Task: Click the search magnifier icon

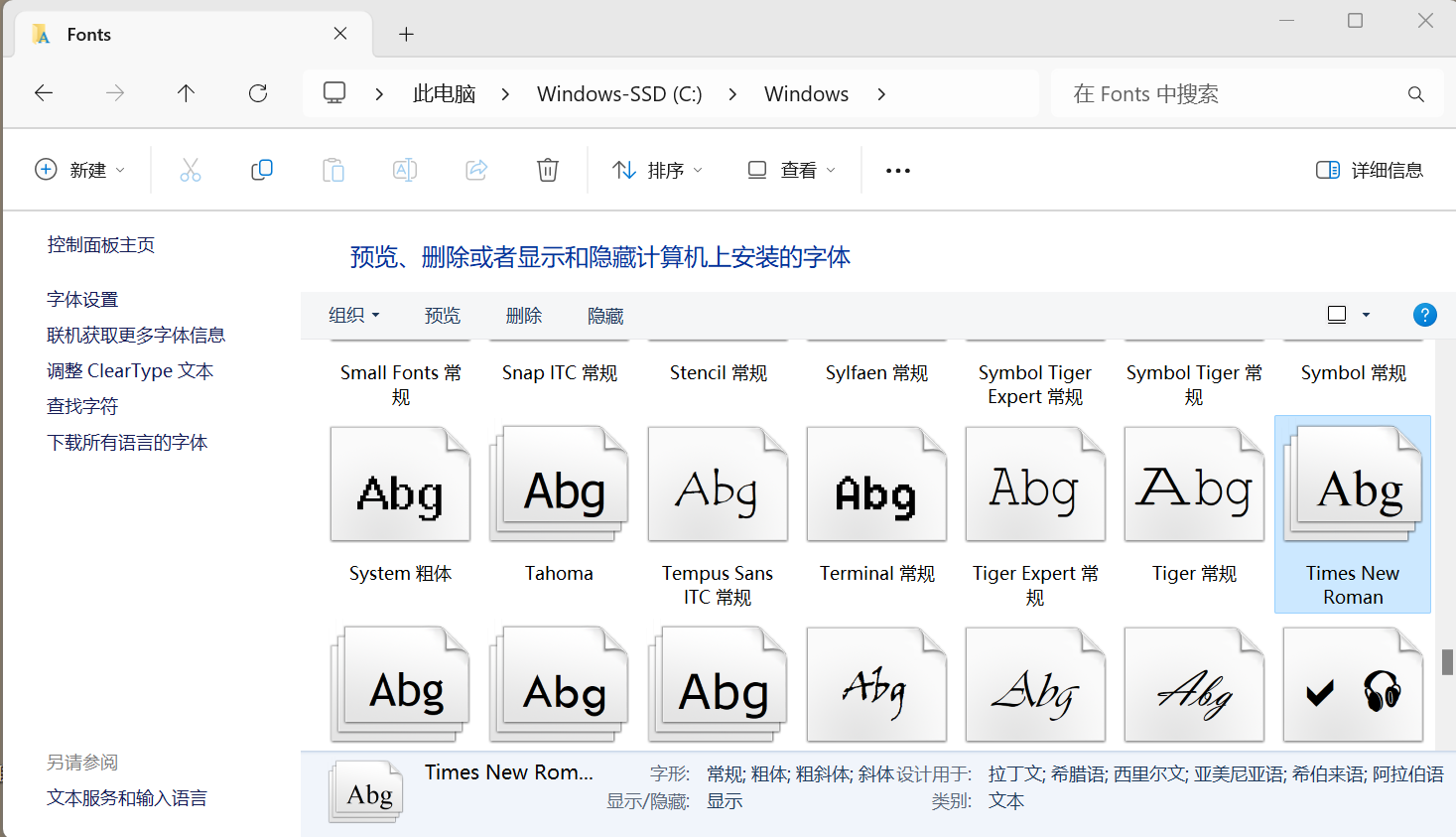Action: 1416,94
